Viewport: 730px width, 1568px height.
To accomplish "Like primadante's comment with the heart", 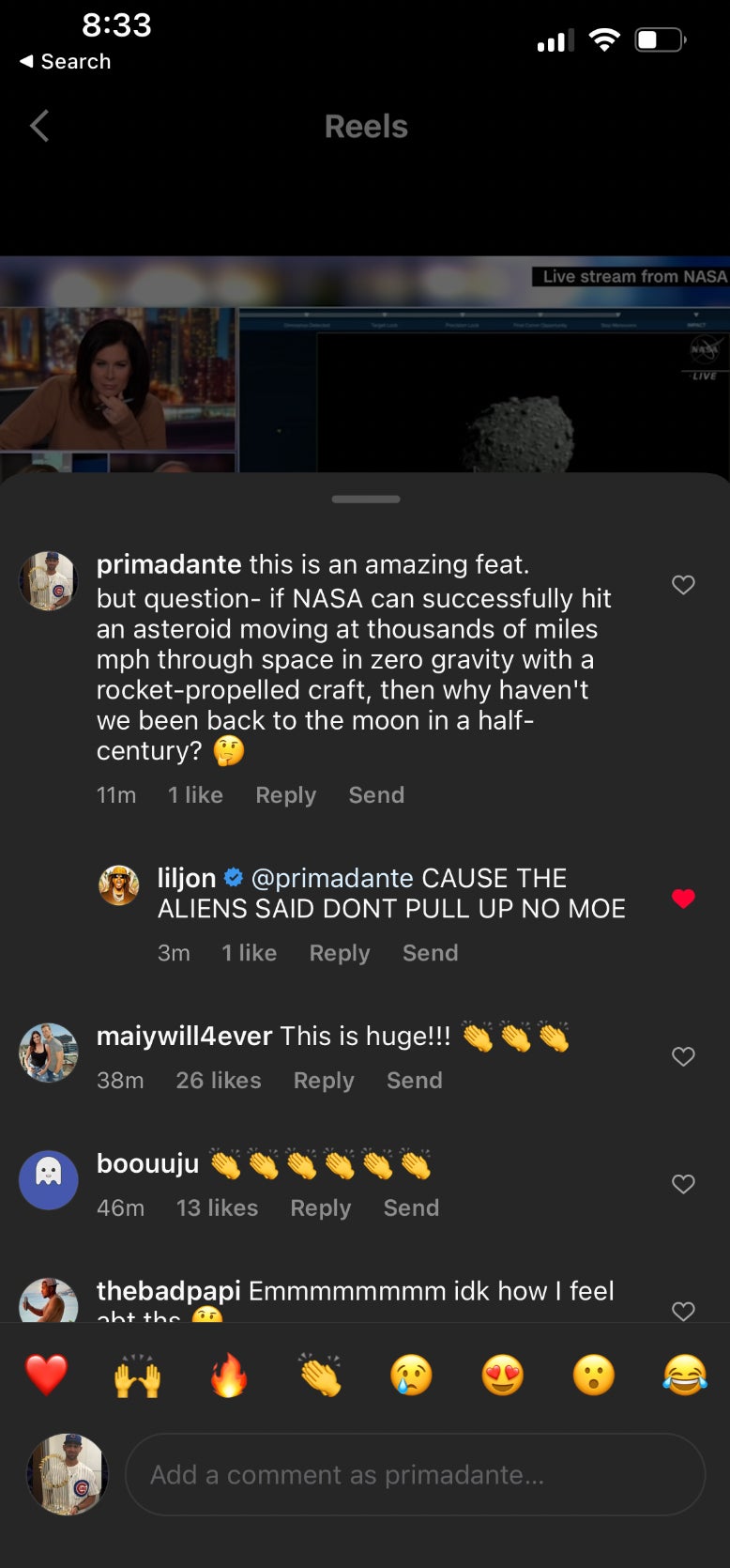I will coord(683,585).
